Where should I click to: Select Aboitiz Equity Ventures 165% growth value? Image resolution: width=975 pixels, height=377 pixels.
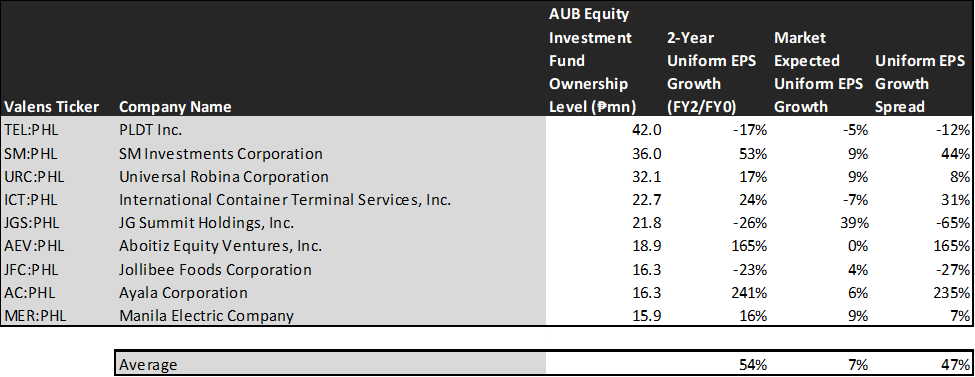(752, 246)
